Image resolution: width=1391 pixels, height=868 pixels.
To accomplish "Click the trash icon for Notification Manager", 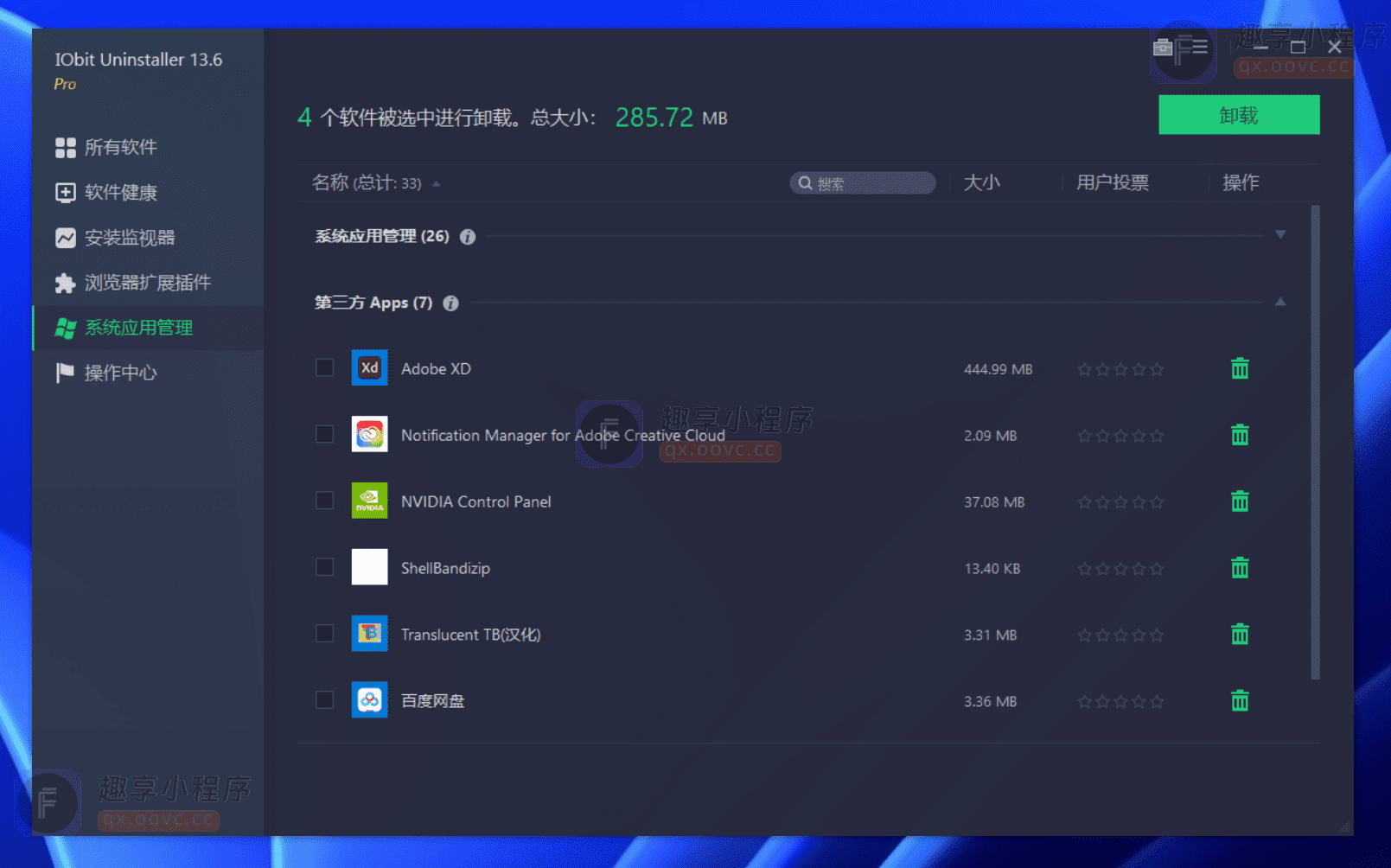I will pyautogui.click(x=1240, y=435).
